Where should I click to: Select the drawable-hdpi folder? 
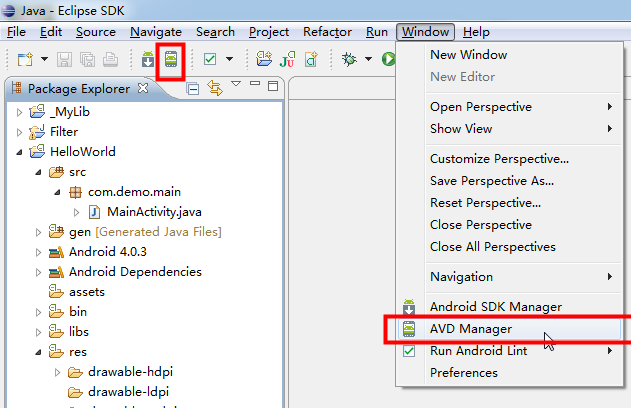130,372
